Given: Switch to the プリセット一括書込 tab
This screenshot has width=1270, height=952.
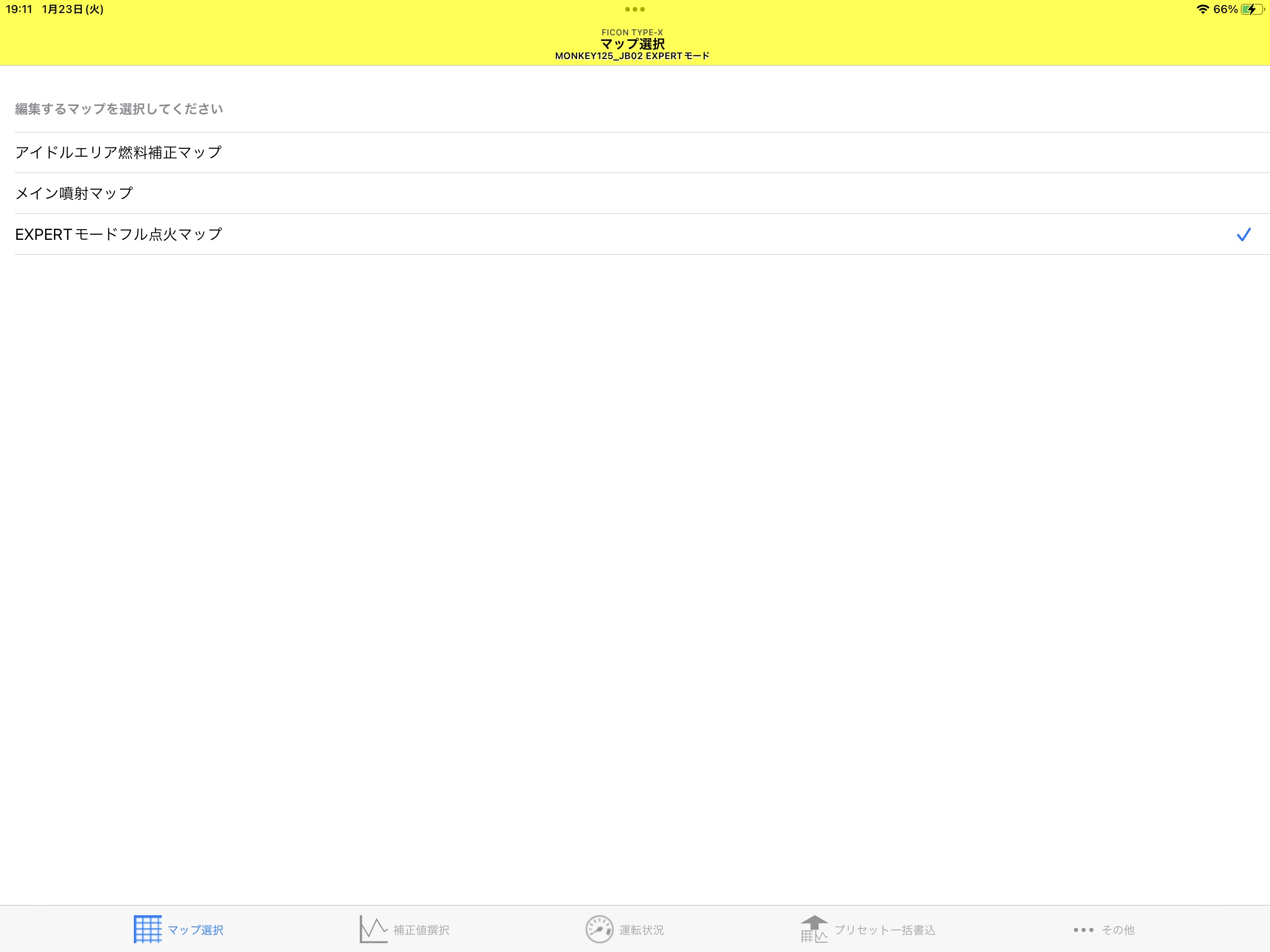Looking at the screenshot, I should pyautogui.click(x=885, y=930).
